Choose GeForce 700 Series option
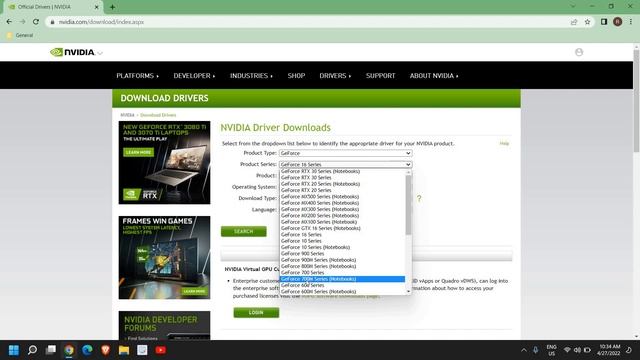640x360 pixels. click(342, 273)
